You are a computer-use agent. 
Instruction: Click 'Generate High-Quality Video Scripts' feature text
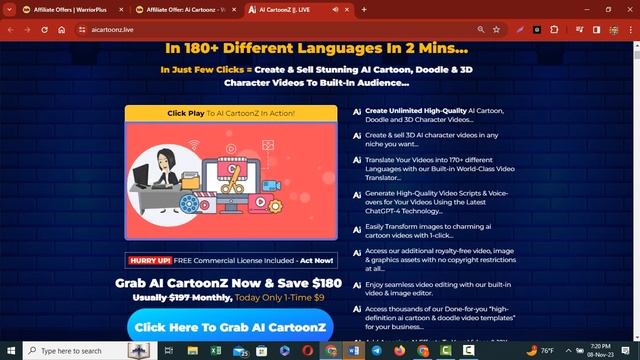436,202
